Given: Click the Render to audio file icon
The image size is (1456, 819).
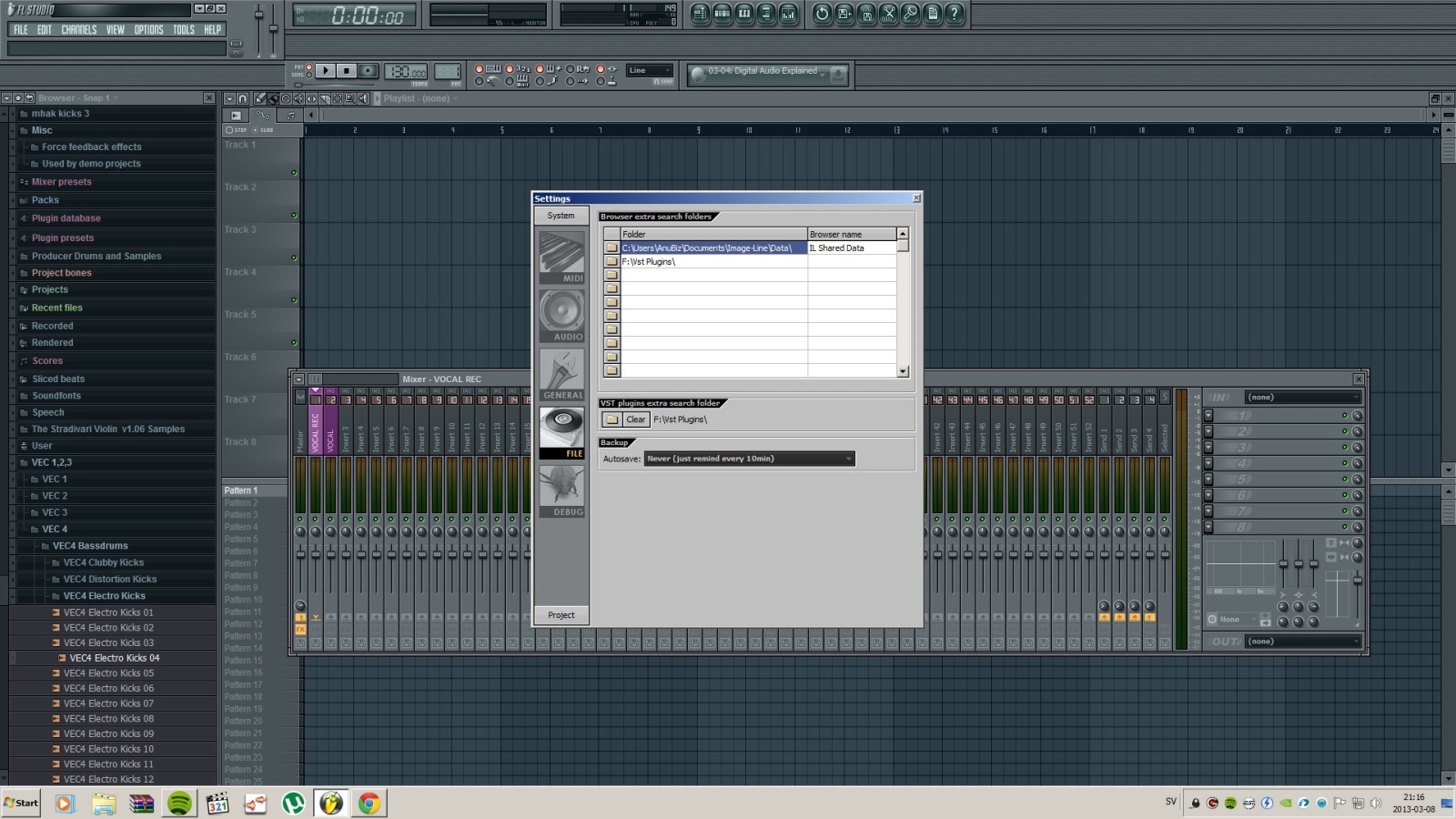Looking at the screenshot, I should click(x=866, y=14).
